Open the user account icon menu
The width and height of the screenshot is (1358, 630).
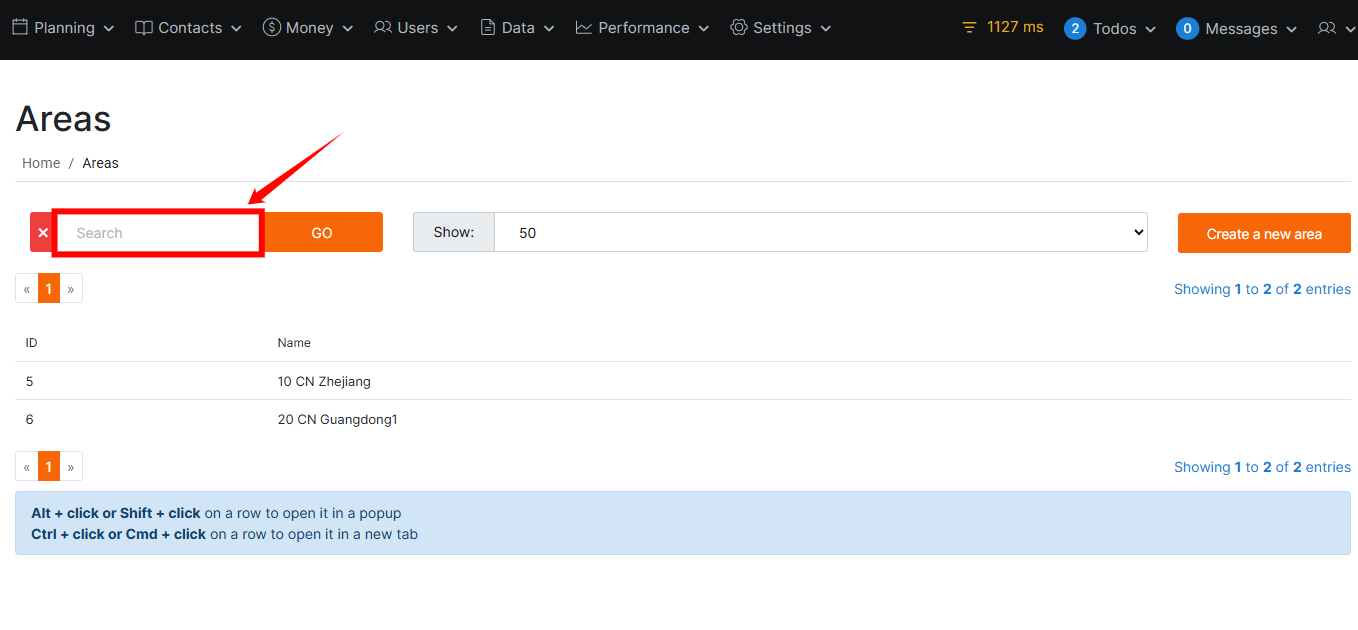[1335, 29]
